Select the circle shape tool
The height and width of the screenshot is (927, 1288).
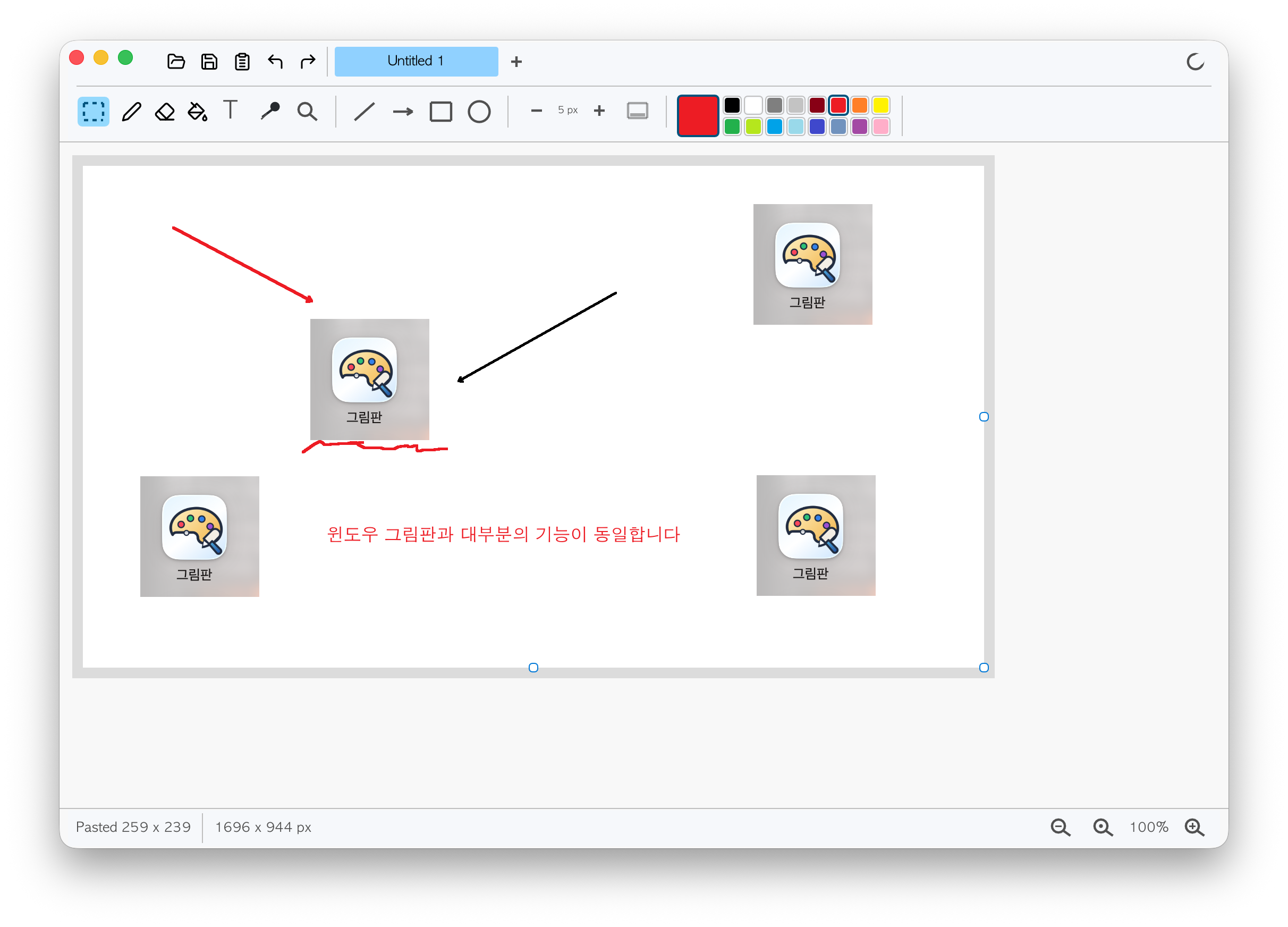(479, 112)
